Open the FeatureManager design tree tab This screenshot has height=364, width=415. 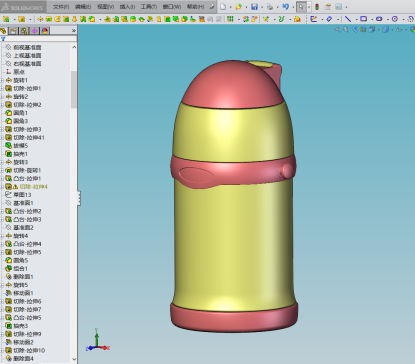click(x=3, y=31)
